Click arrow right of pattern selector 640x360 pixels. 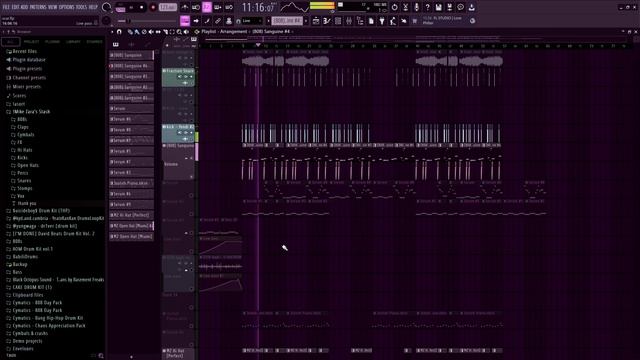click(306, 21)
